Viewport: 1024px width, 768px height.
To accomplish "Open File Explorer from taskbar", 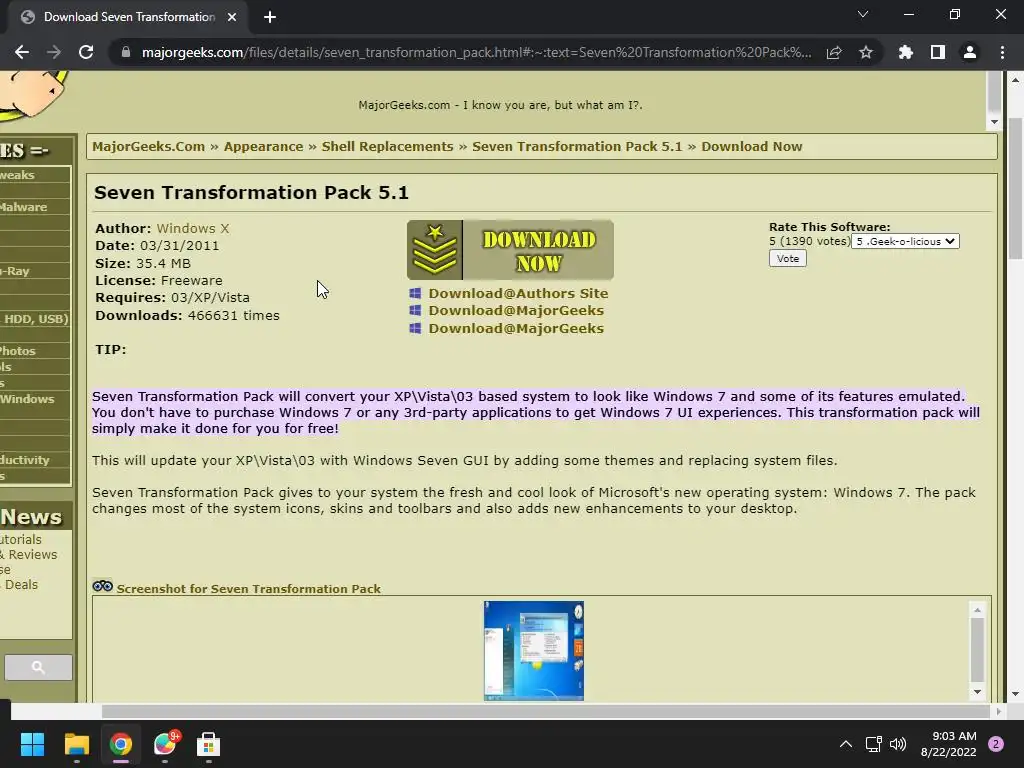I will point(76,744).
